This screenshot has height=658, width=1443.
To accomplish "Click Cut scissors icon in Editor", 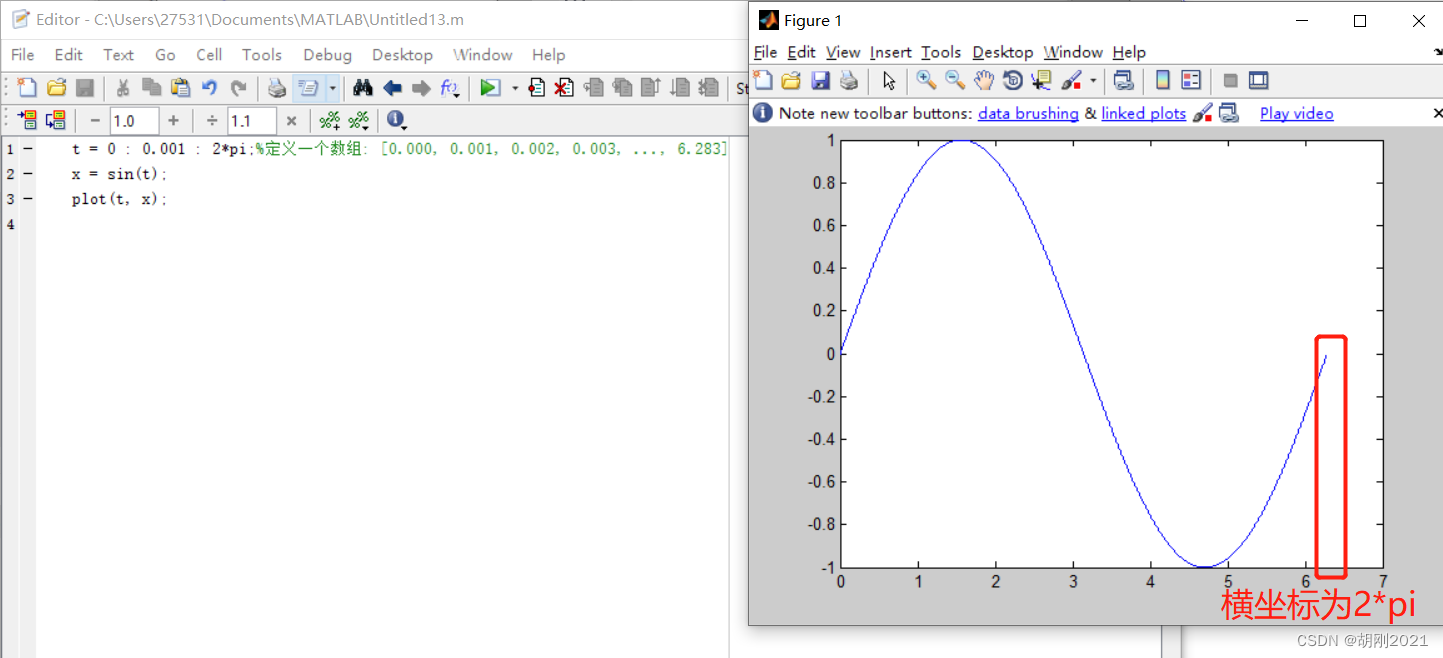I will pos(123,88).
